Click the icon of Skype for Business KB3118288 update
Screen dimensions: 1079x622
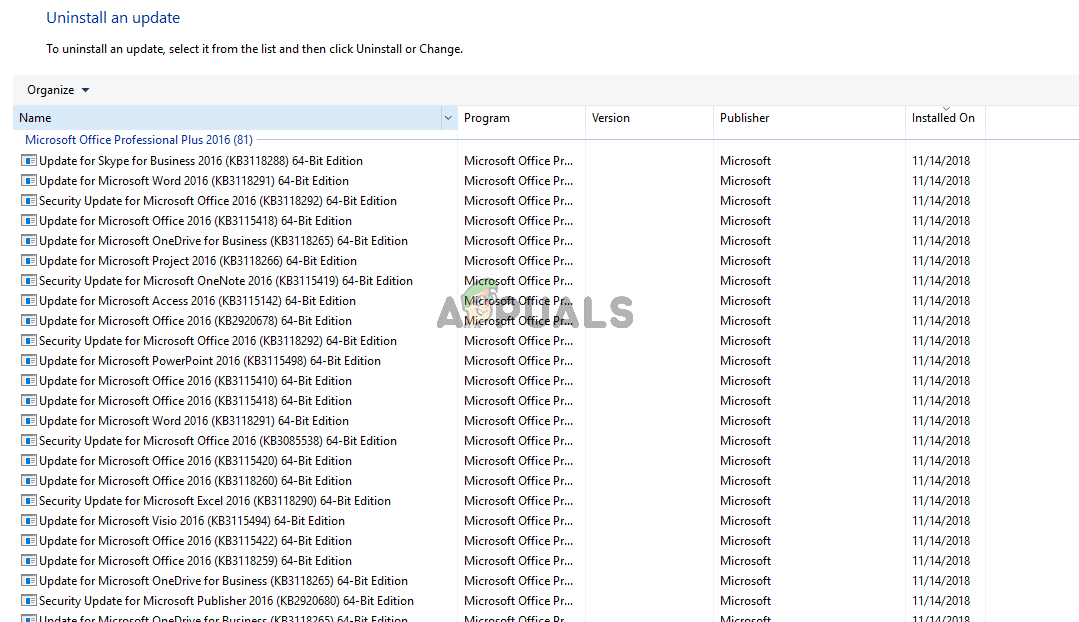point(29,160)
